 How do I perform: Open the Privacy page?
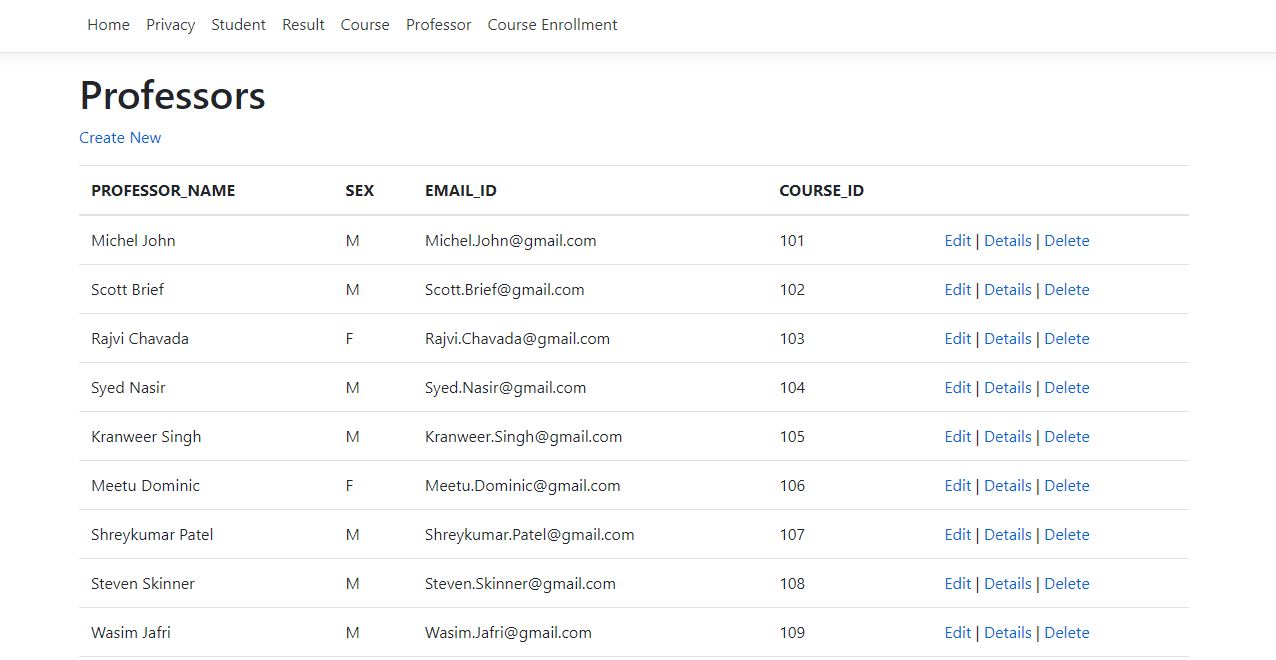pyautogui.click(x=170, y=24)
